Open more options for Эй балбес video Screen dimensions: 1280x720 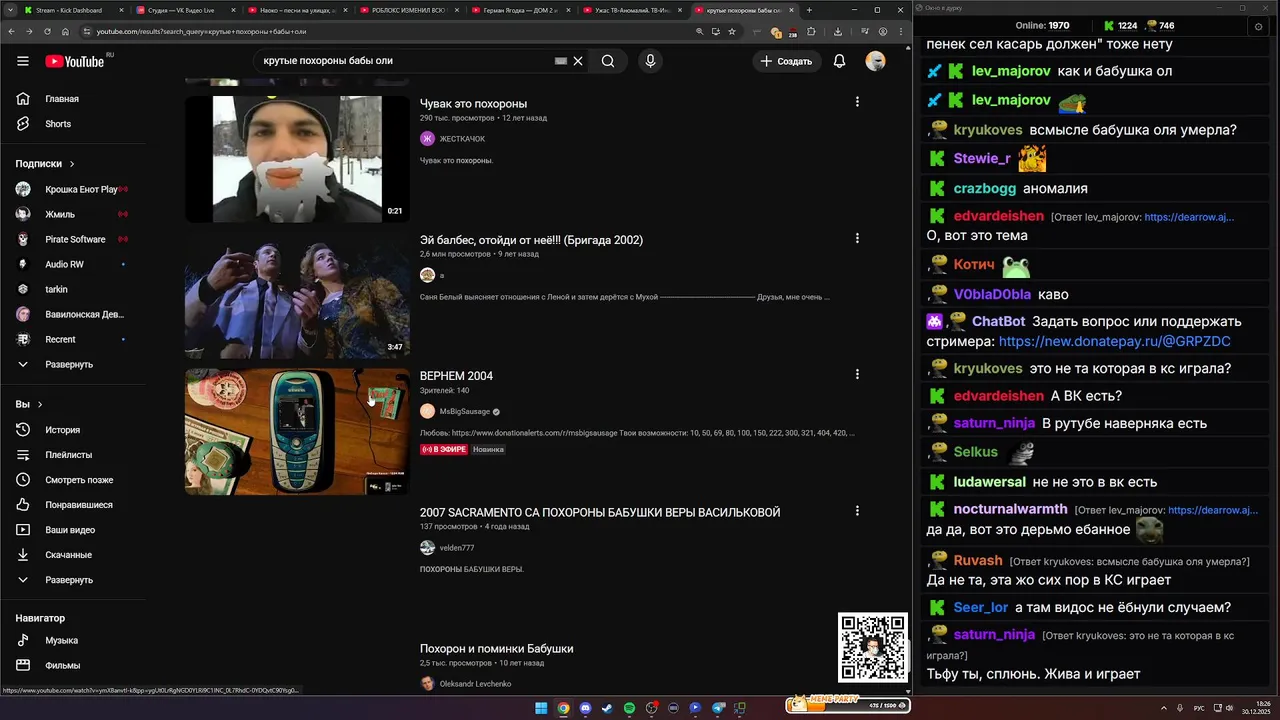pos(857,238)
